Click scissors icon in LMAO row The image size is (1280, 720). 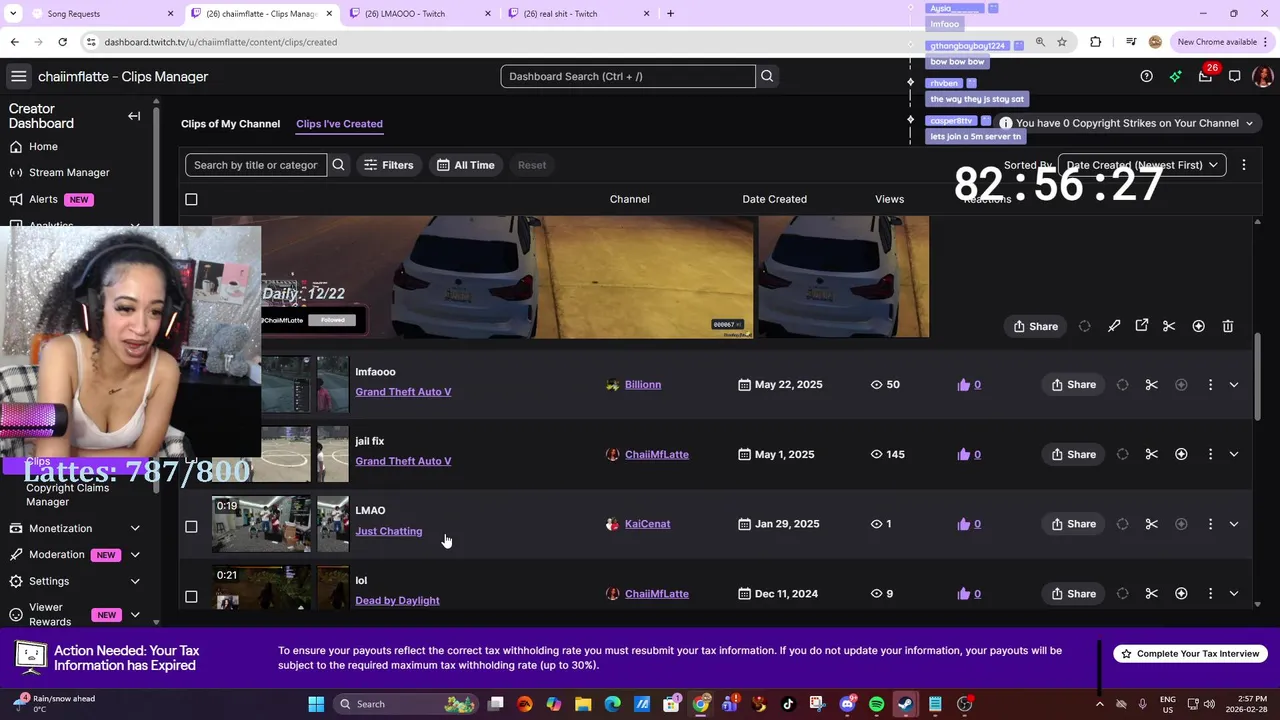(x=1152, y=524)
